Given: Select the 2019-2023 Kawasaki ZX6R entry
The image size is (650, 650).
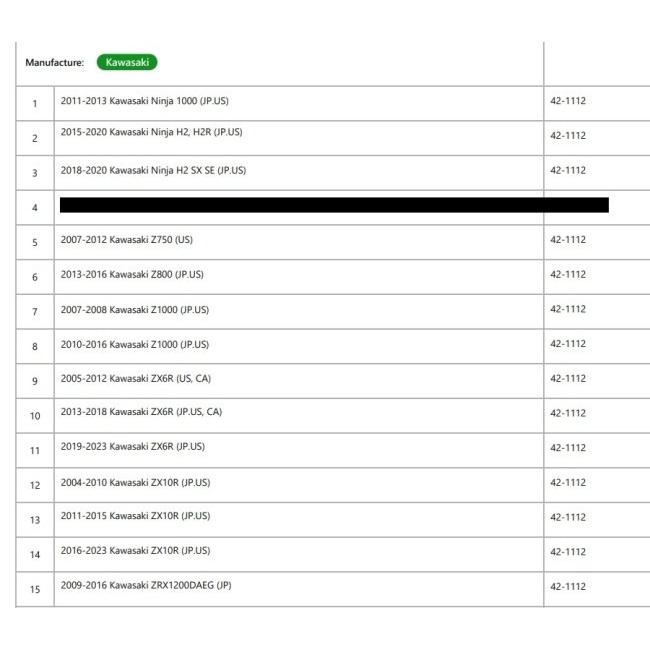Looking at the screenshot, I should (133, 446).
